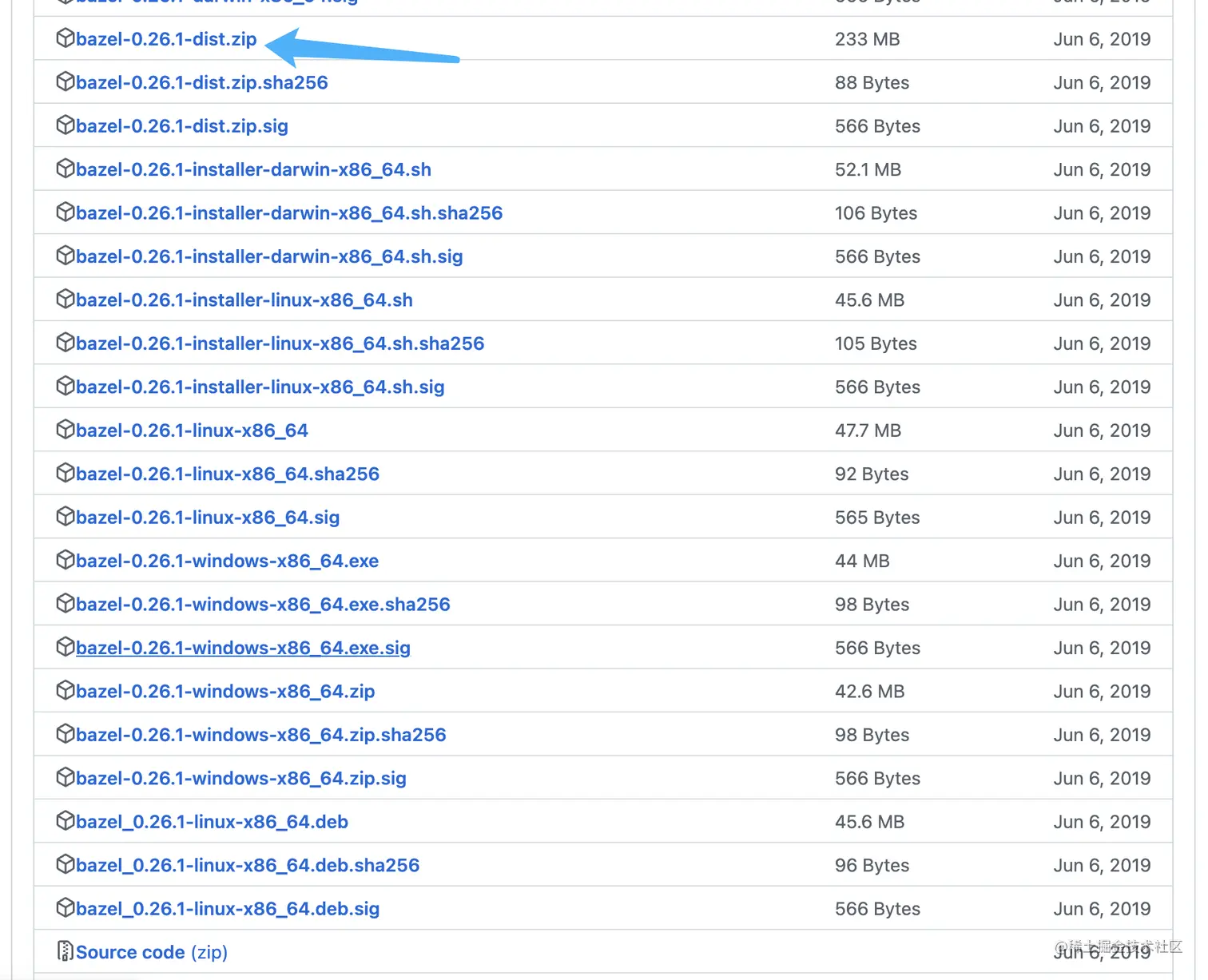Click package icon beside linux-x86_64.sig
The image size is (1208, 980).
coord(65,517)
